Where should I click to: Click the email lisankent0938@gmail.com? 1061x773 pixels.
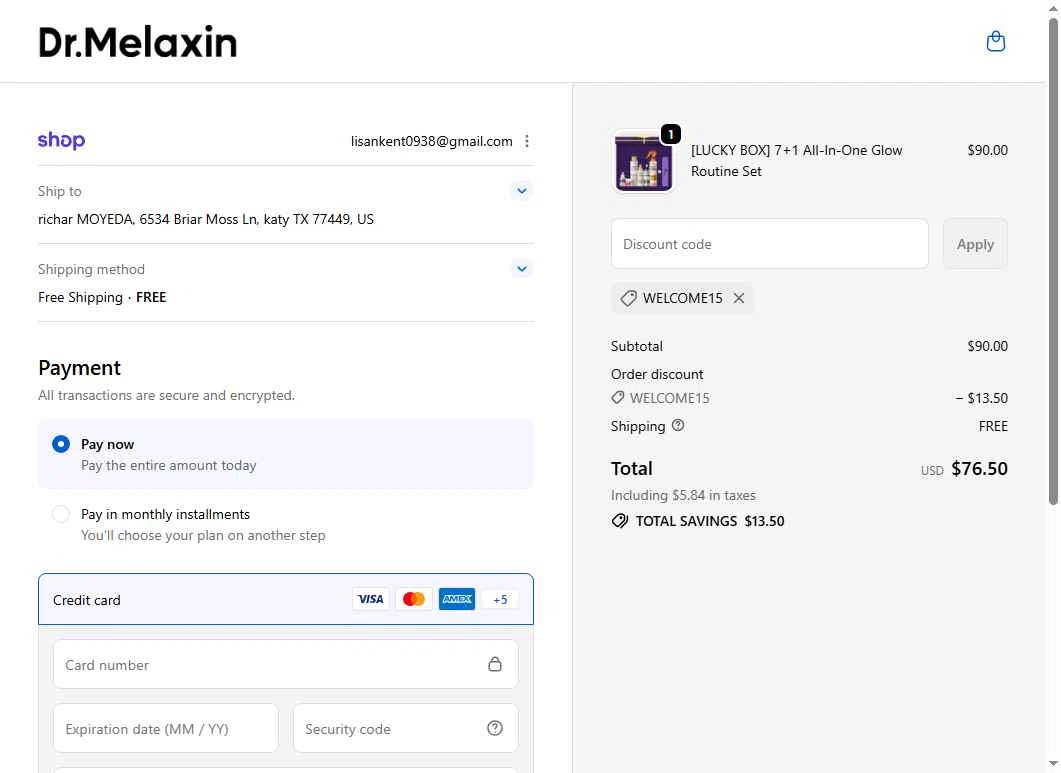click(x=432, y=141)
